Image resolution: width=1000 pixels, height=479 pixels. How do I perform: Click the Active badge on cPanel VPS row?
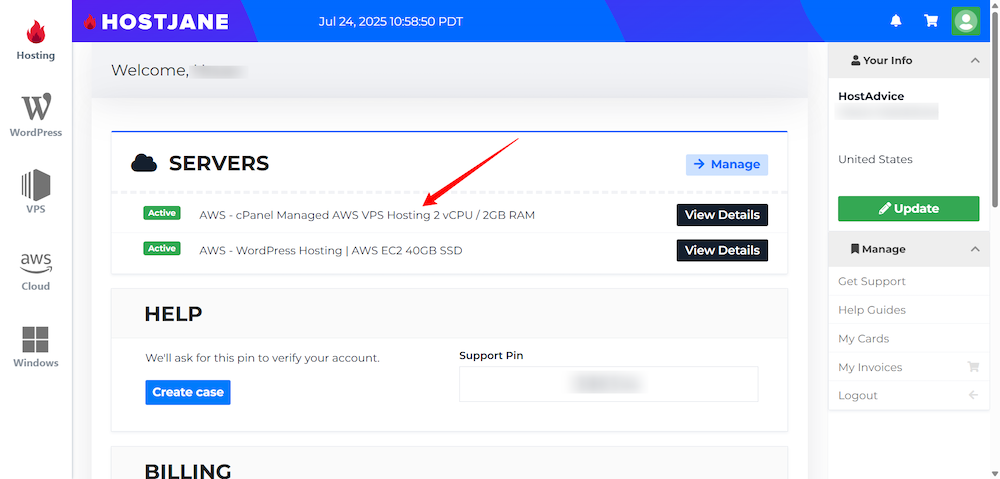tap(162, 213)
